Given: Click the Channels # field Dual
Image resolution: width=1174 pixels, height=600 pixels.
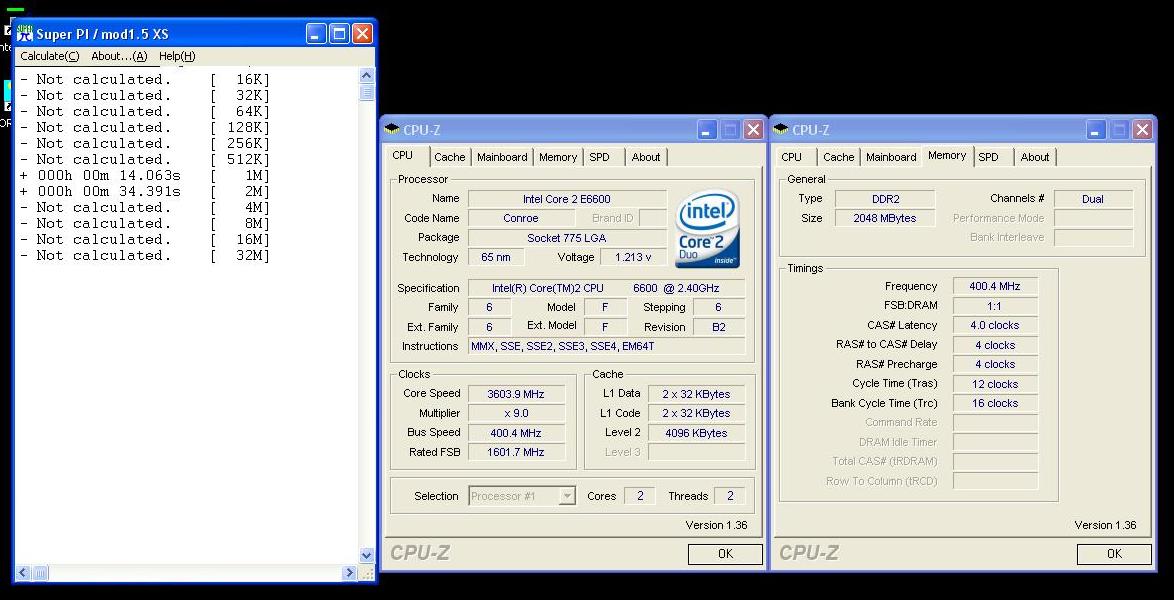Looking at the screenshot, I should [1093, 199].
